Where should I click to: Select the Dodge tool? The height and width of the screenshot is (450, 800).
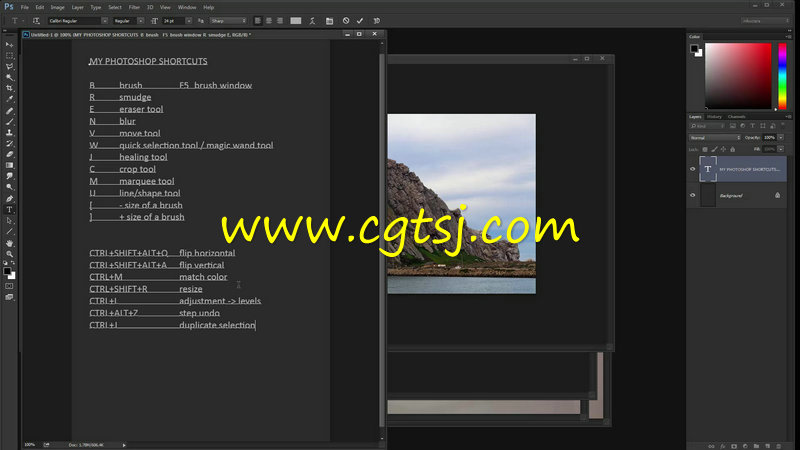(x=9, y=187)
